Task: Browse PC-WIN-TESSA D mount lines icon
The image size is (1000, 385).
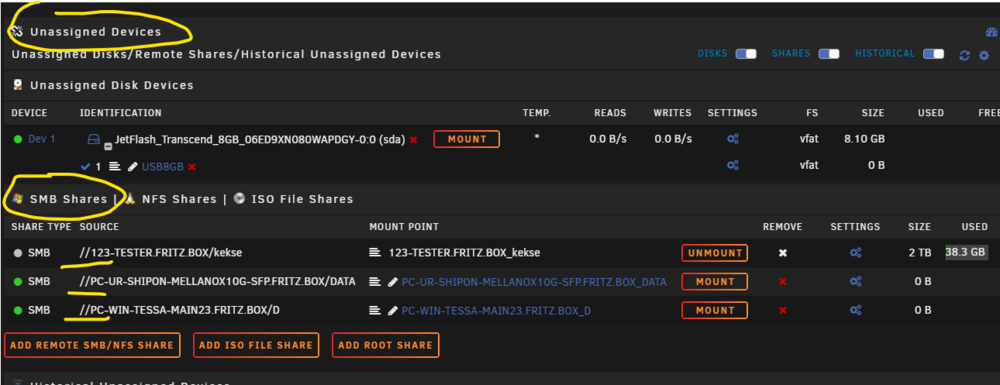Action: (375, 310)
